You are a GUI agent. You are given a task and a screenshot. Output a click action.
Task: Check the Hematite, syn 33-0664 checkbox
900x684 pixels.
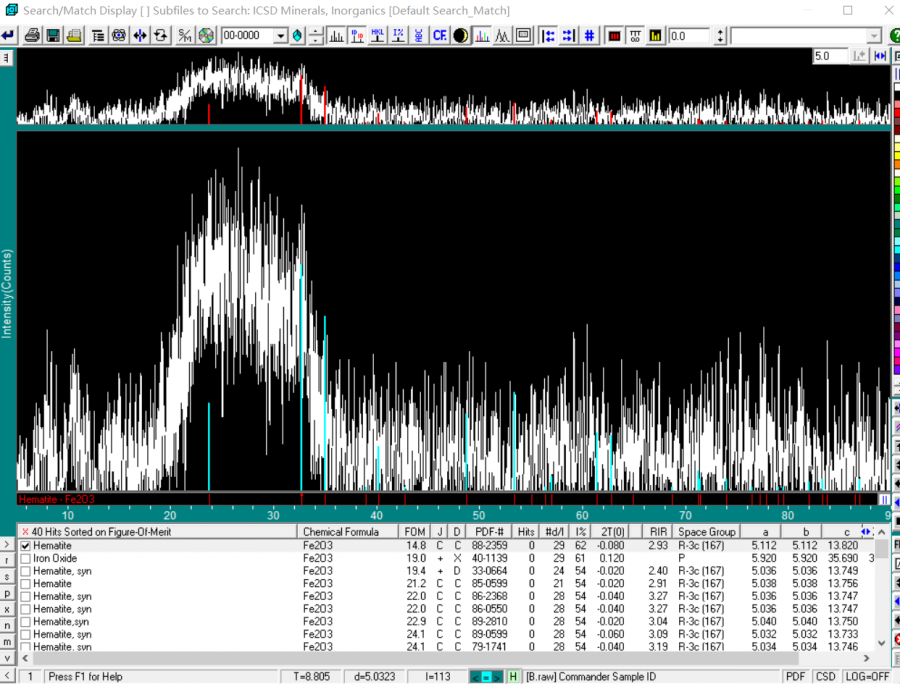coord(25,571)
